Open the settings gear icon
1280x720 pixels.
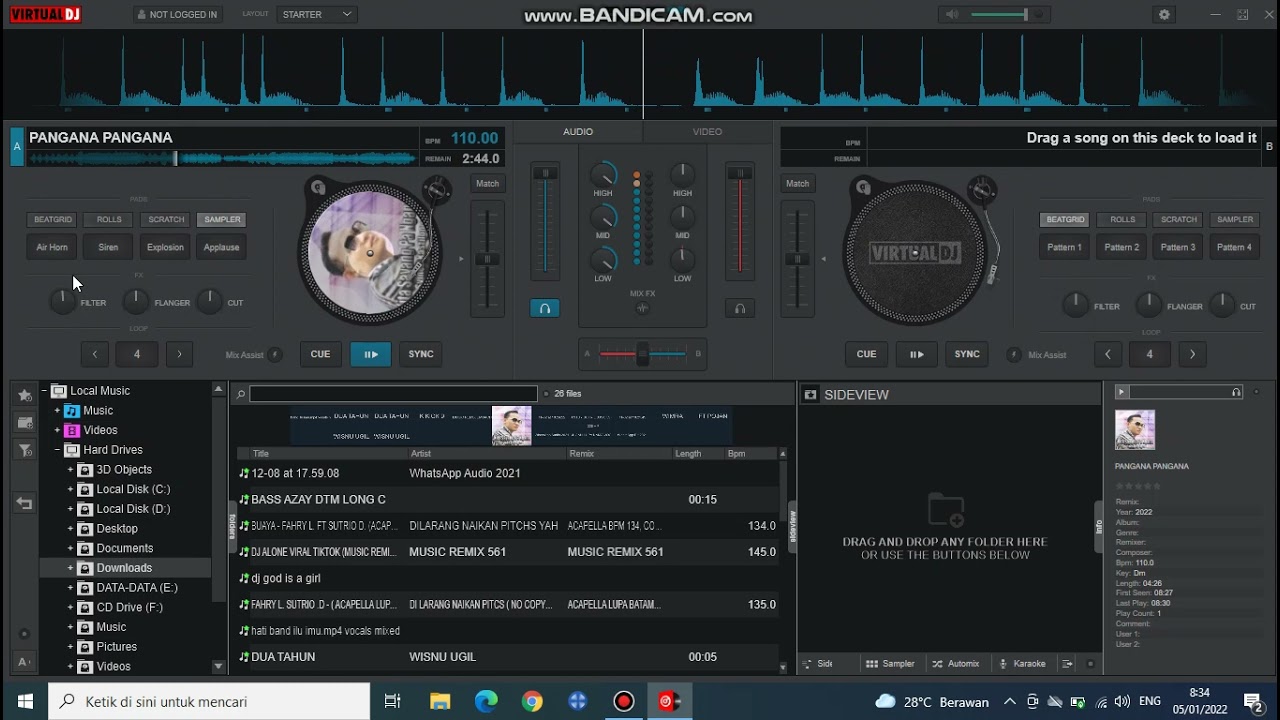pos(1164,15)
